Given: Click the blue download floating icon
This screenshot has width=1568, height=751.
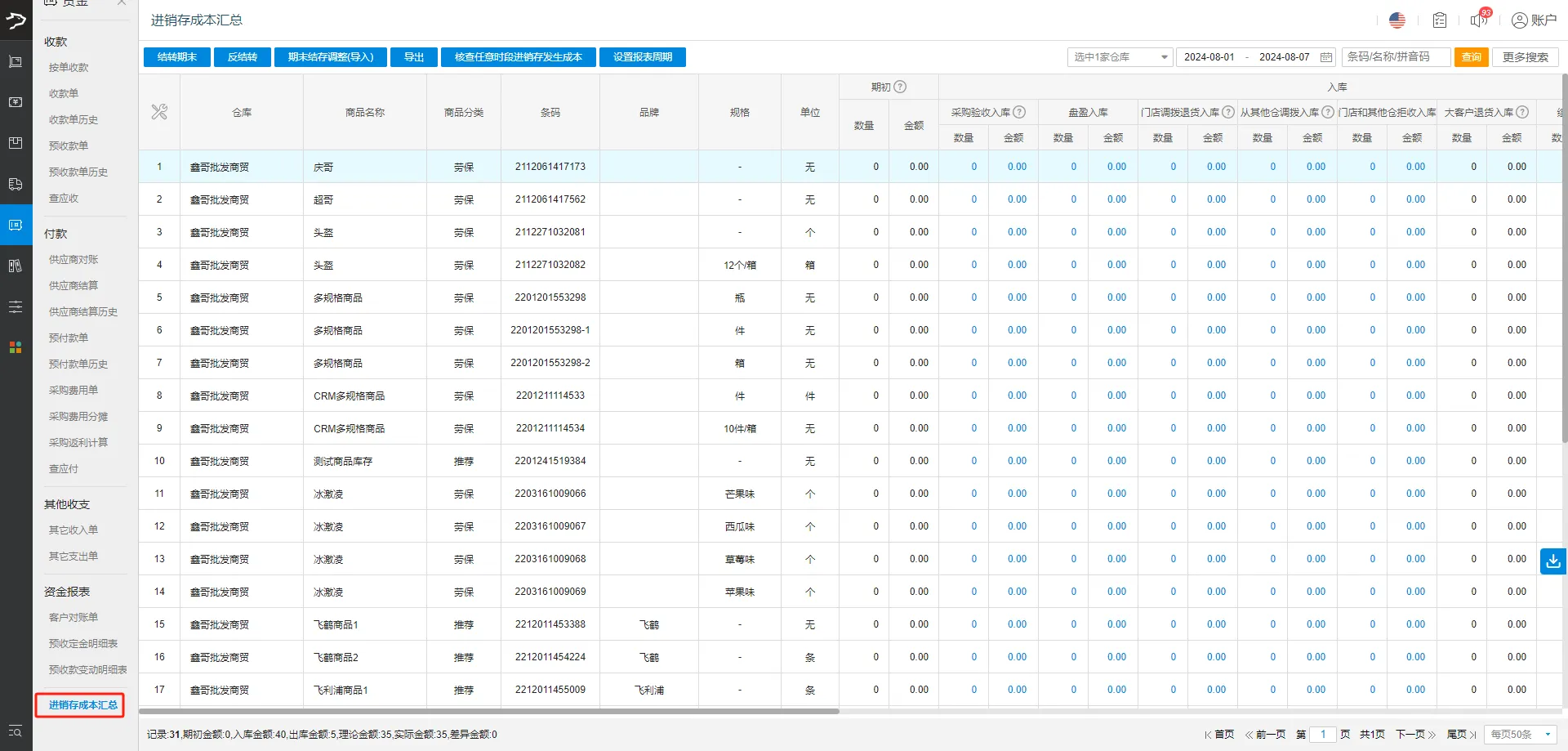Looking at the screenshot, I should [x=1552, y=561].
